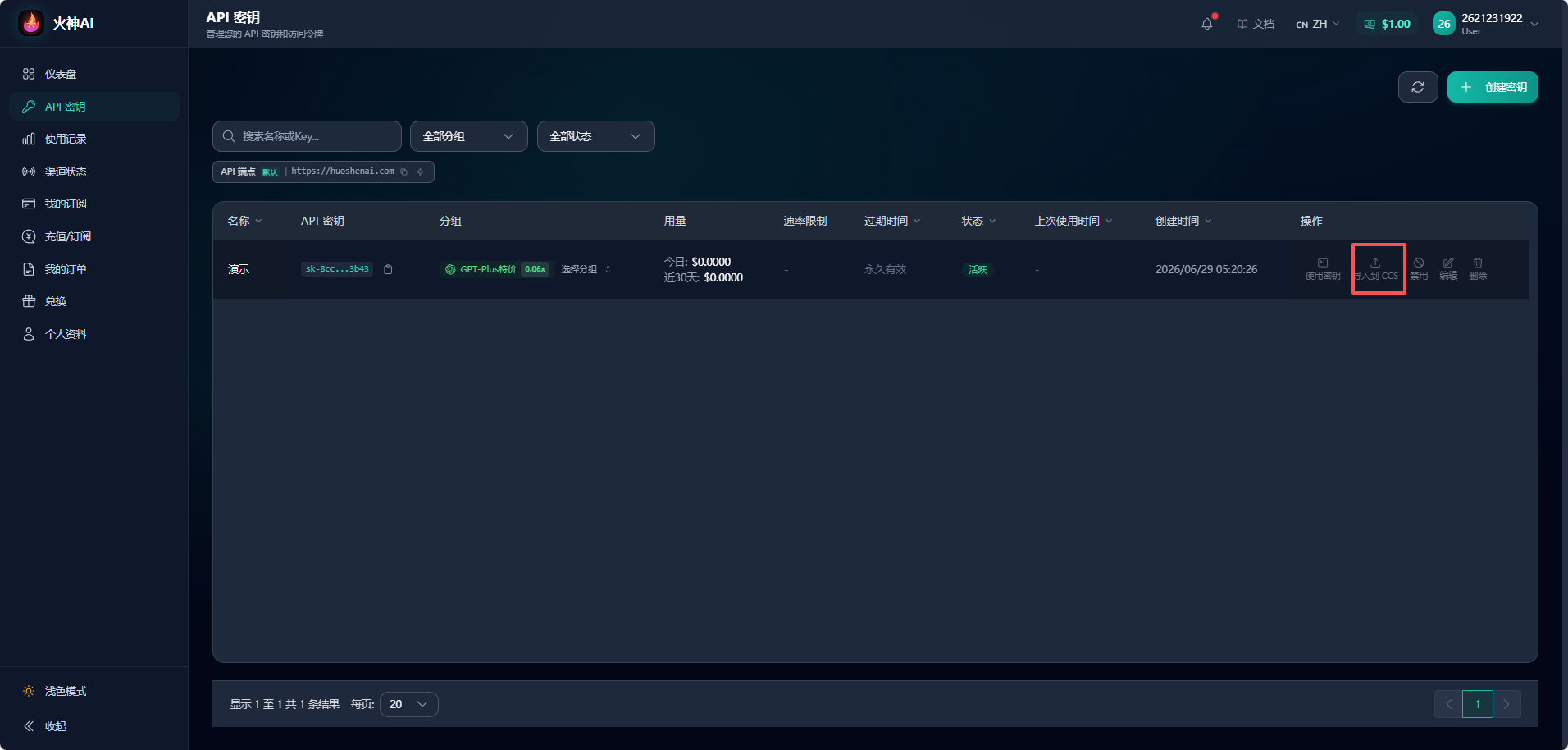Click 禁用 disable icon for 演示 key
This screenshot has width=1568, height=750.
point(1419,269)
